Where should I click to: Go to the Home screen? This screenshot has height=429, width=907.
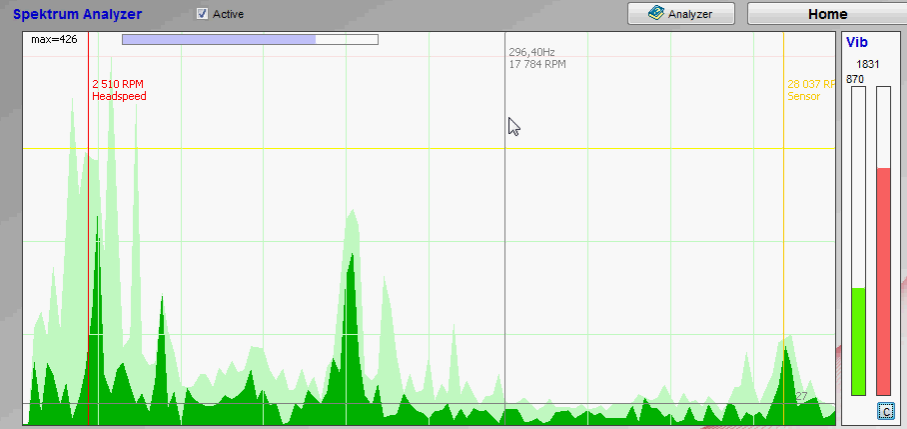pos(827,14)
